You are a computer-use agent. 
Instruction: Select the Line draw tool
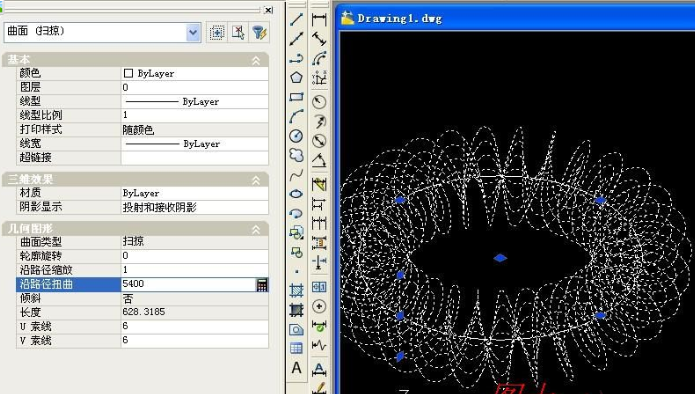click(x=297, y=20)
